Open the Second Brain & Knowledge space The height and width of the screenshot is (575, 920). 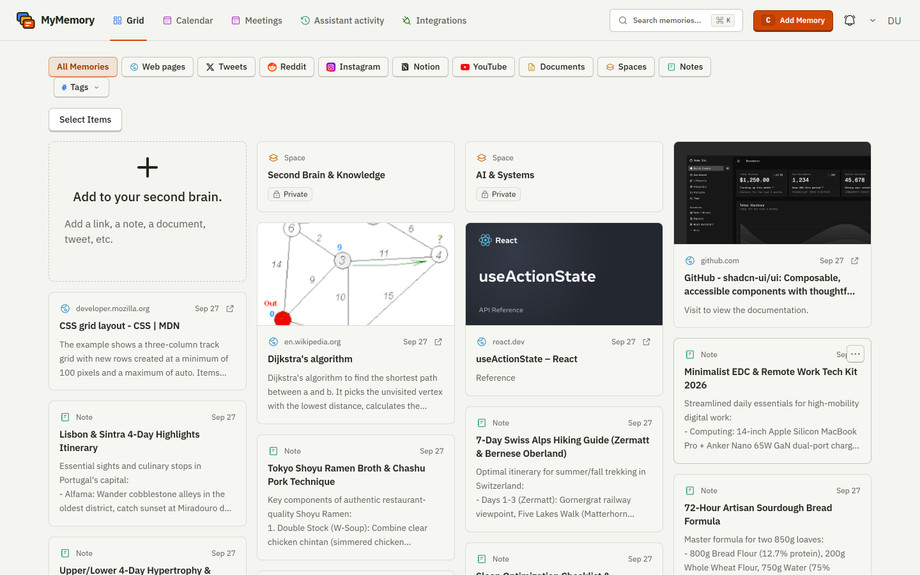[x=356, y=176]
